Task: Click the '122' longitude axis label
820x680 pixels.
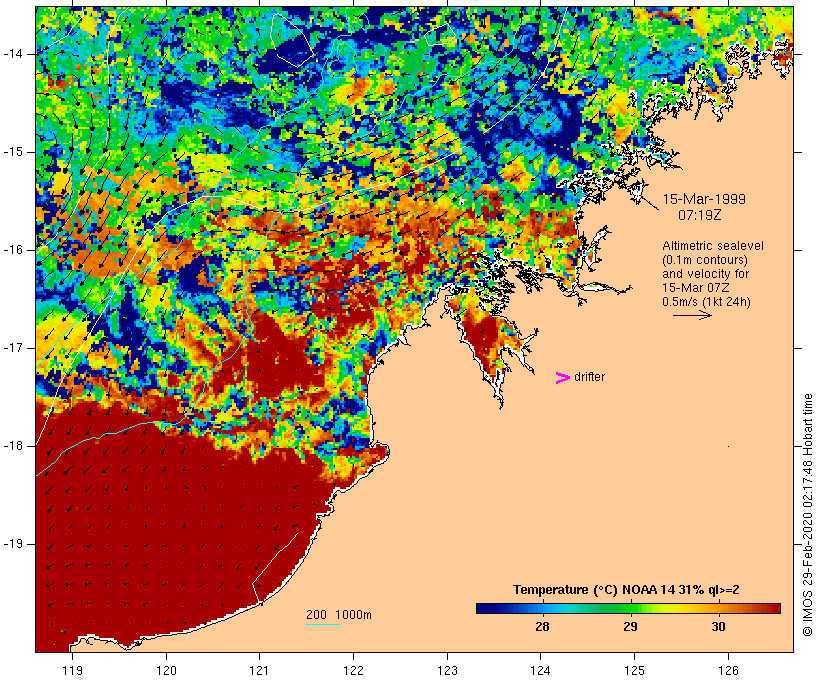Action: coord(354,670)
